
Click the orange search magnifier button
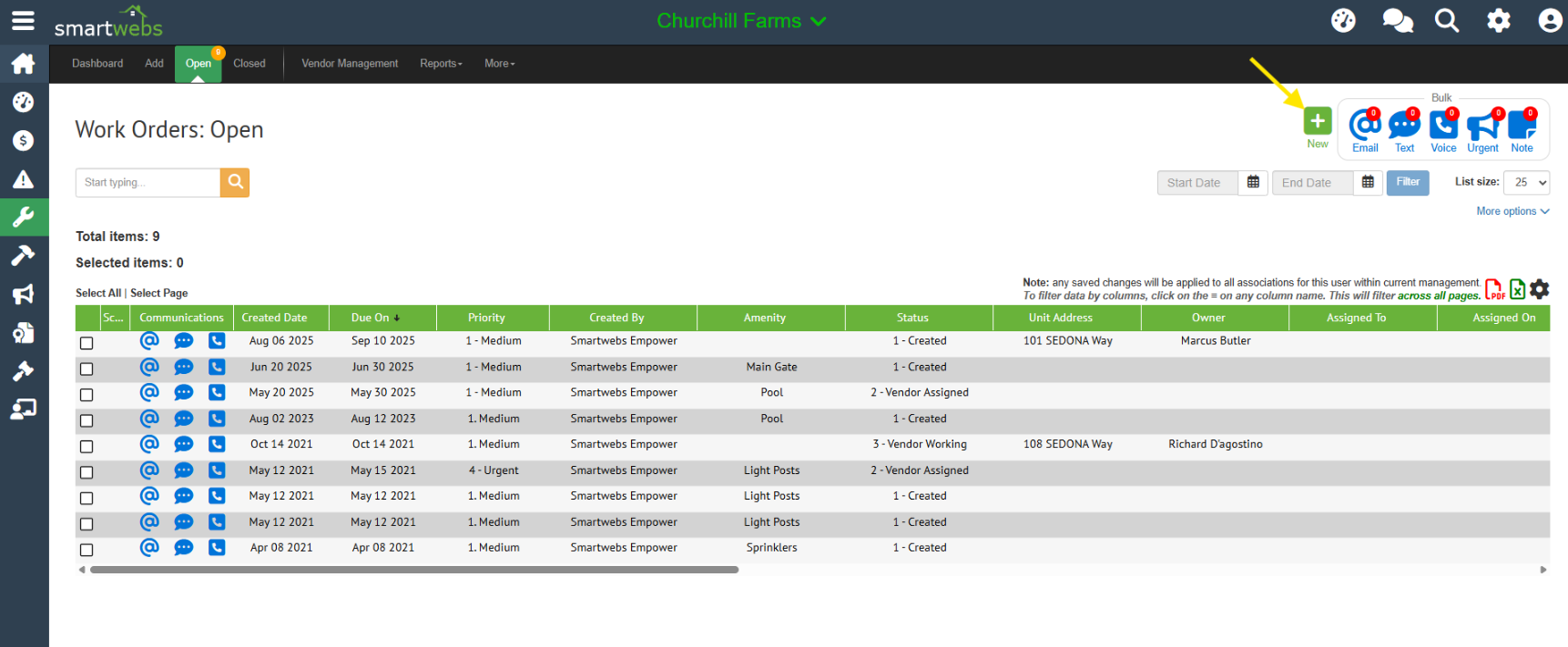(x=235, y=182)
